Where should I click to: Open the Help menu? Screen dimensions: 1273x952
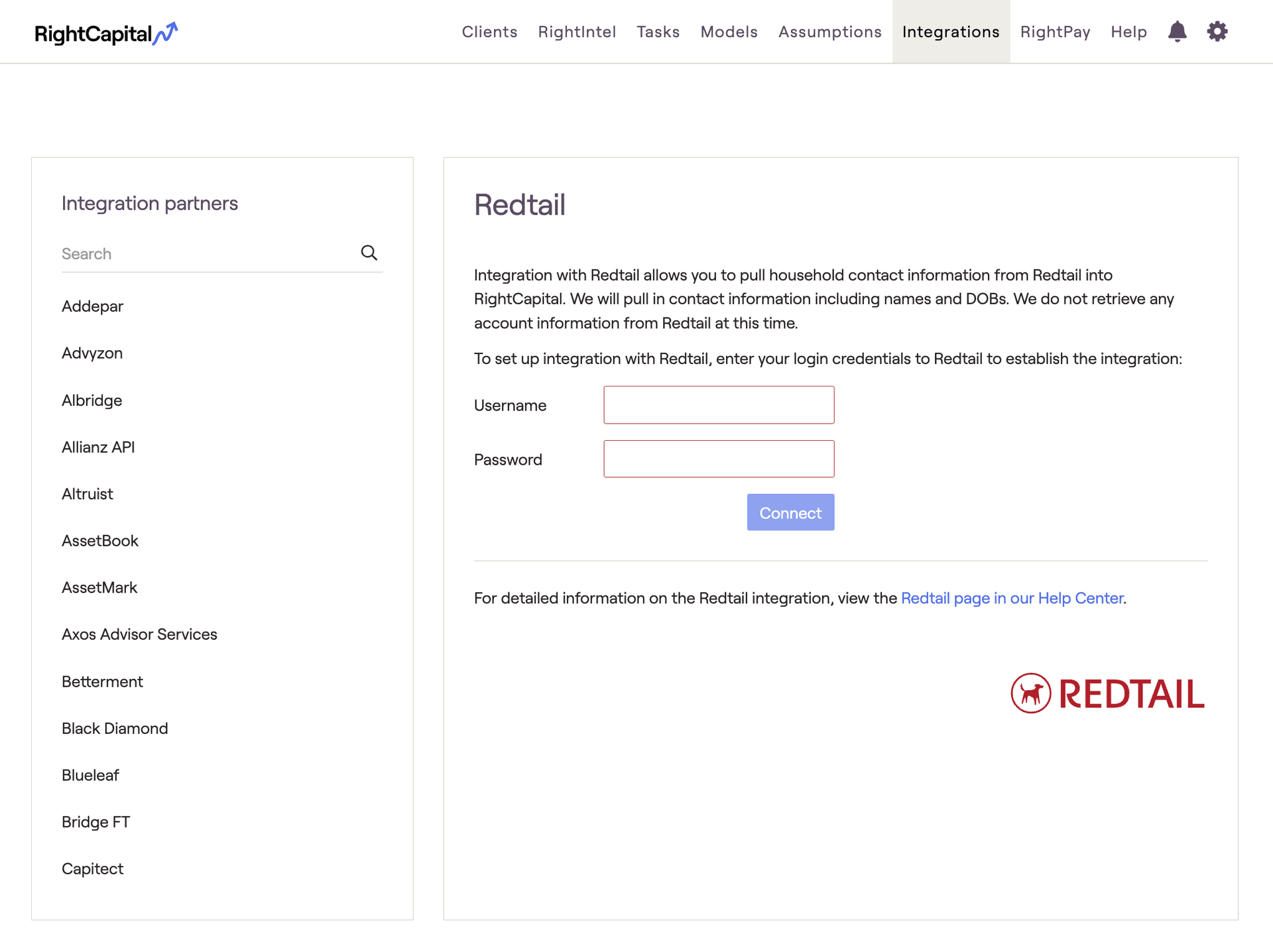click(1128, 32)
